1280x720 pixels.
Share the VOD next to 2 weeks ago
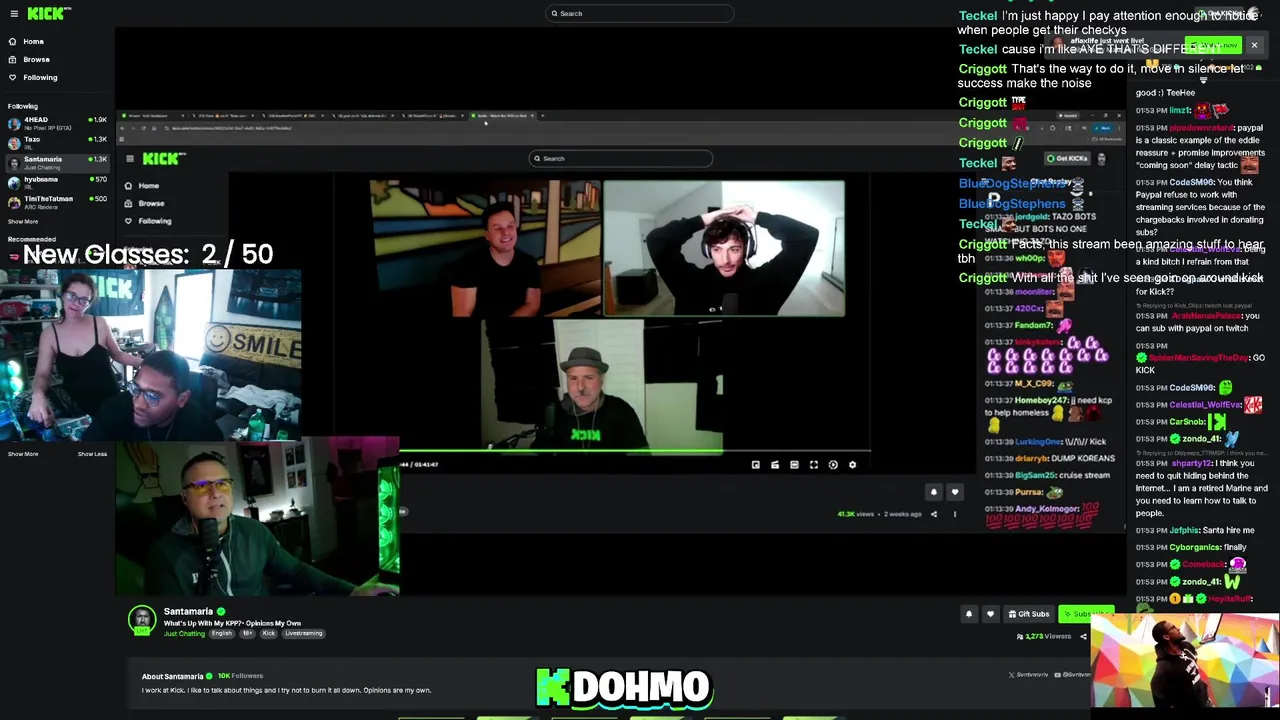point(934,514)
